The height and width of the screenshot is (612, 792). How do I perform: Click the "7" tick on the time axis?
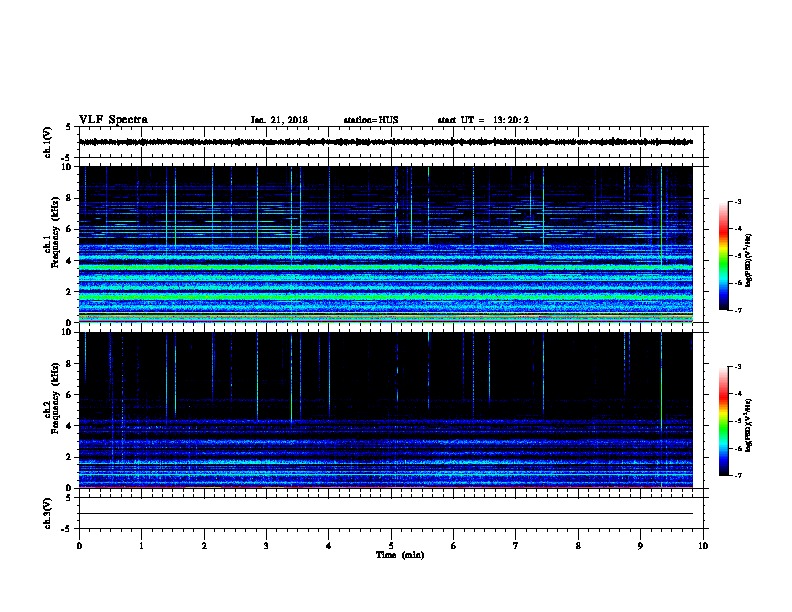point(516,546)
